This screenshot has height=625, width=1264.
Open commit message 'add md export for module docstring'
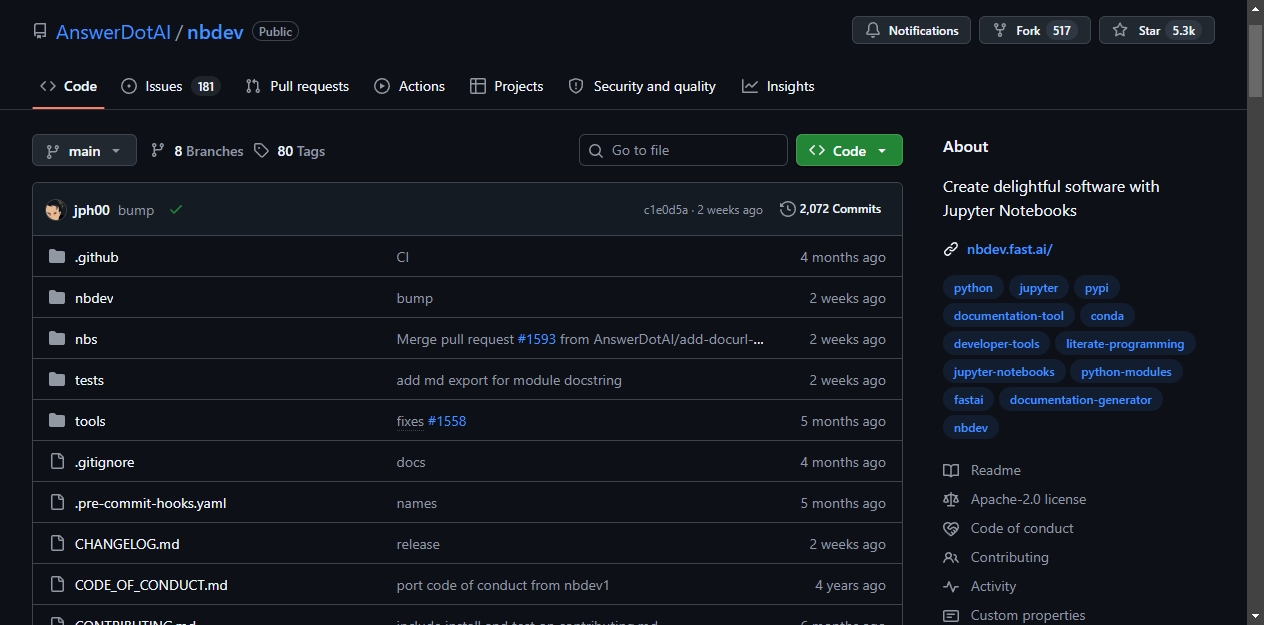coord(509,380)
